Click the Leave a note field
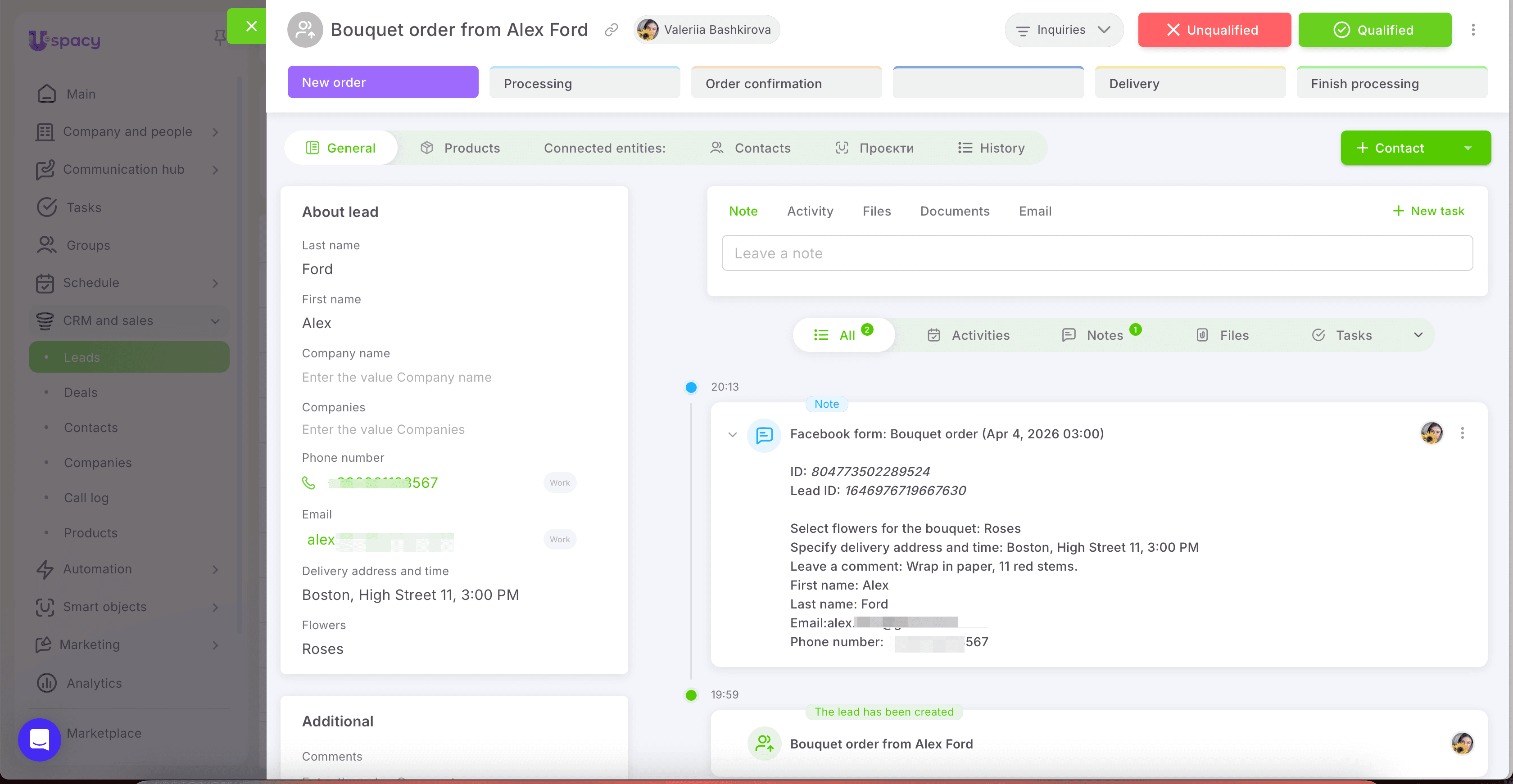The height and width of the screenshot is (784, 1513). tap(1096, 253)
